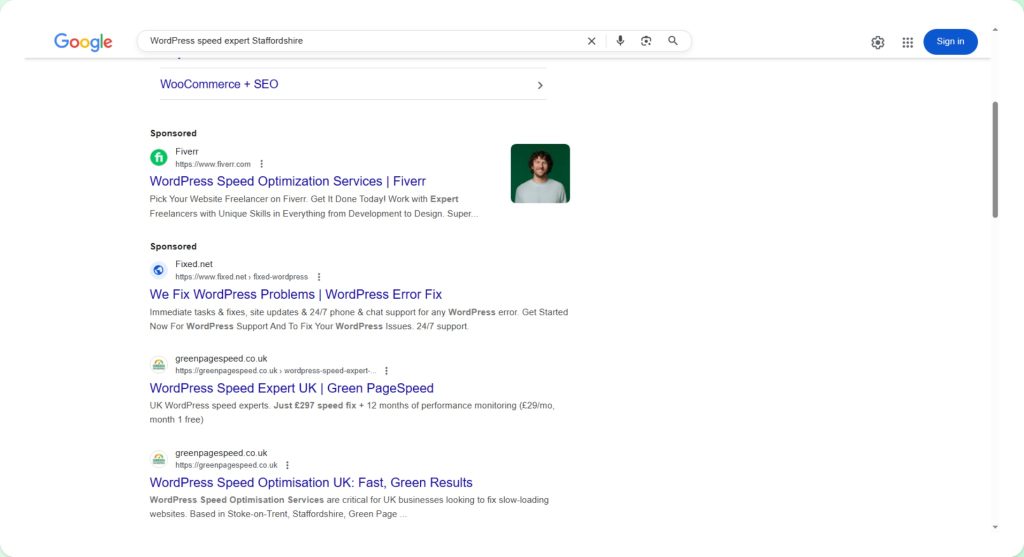Expand the WooCommerce + SEO suggestion
The image size is (1024, 557).
[540, 85]
